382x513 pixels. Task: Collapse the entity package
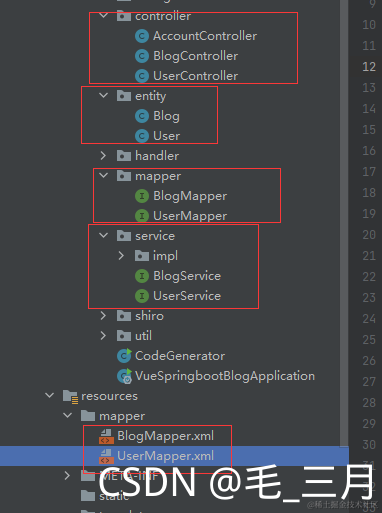pos(104,96)
